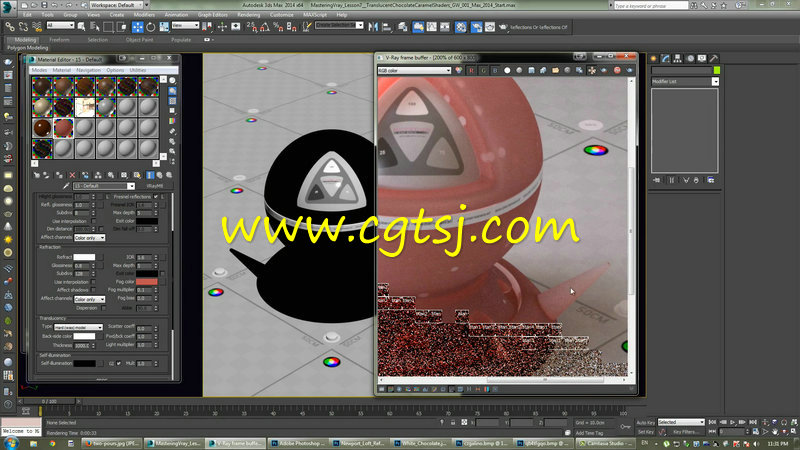The image size is (800, 450).
Task: Open the Hierarchy tab in command panel
Action: click(x=678, y=58)
